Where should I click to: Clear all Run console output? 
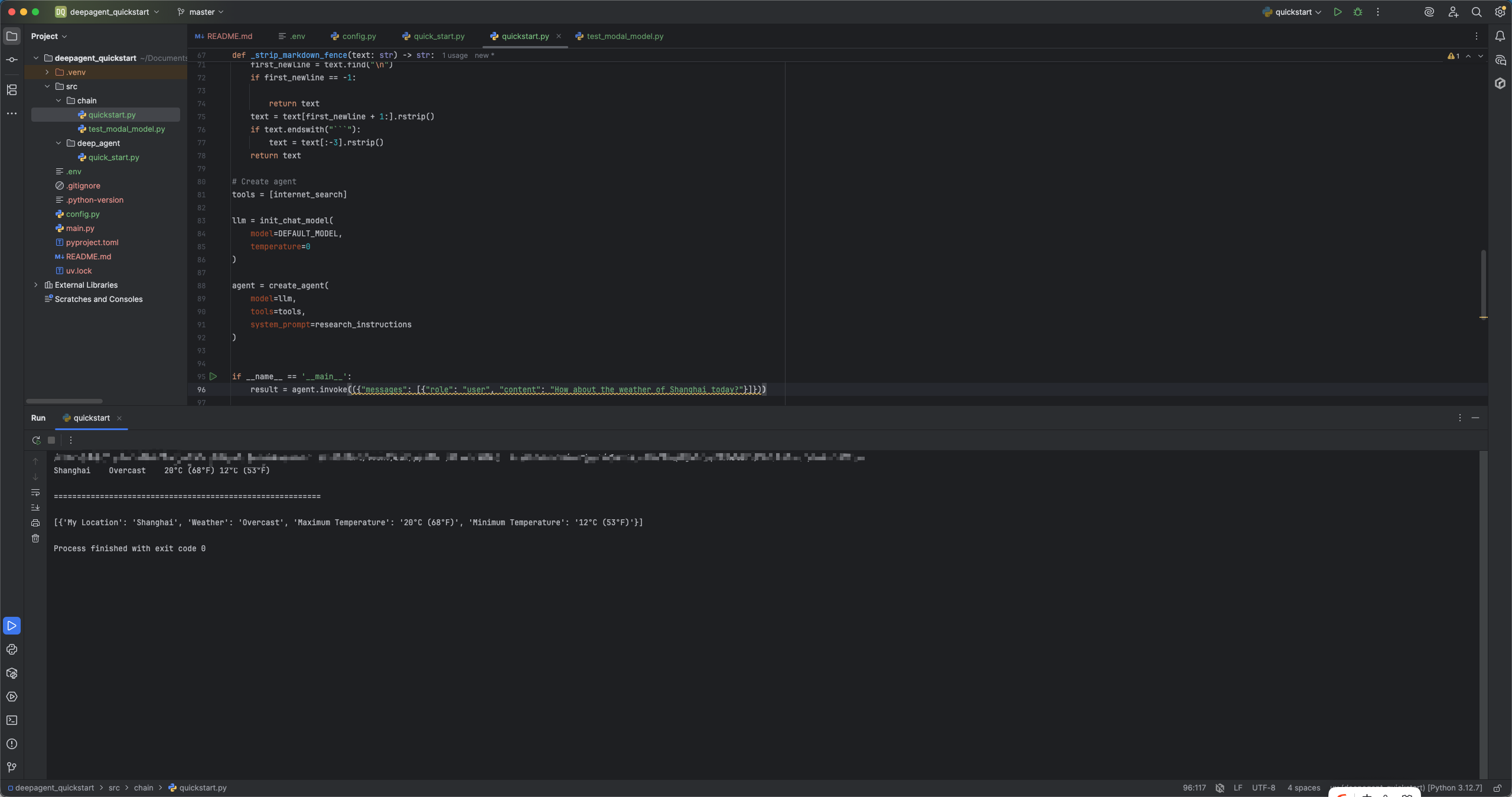click(x=35, y=538)
